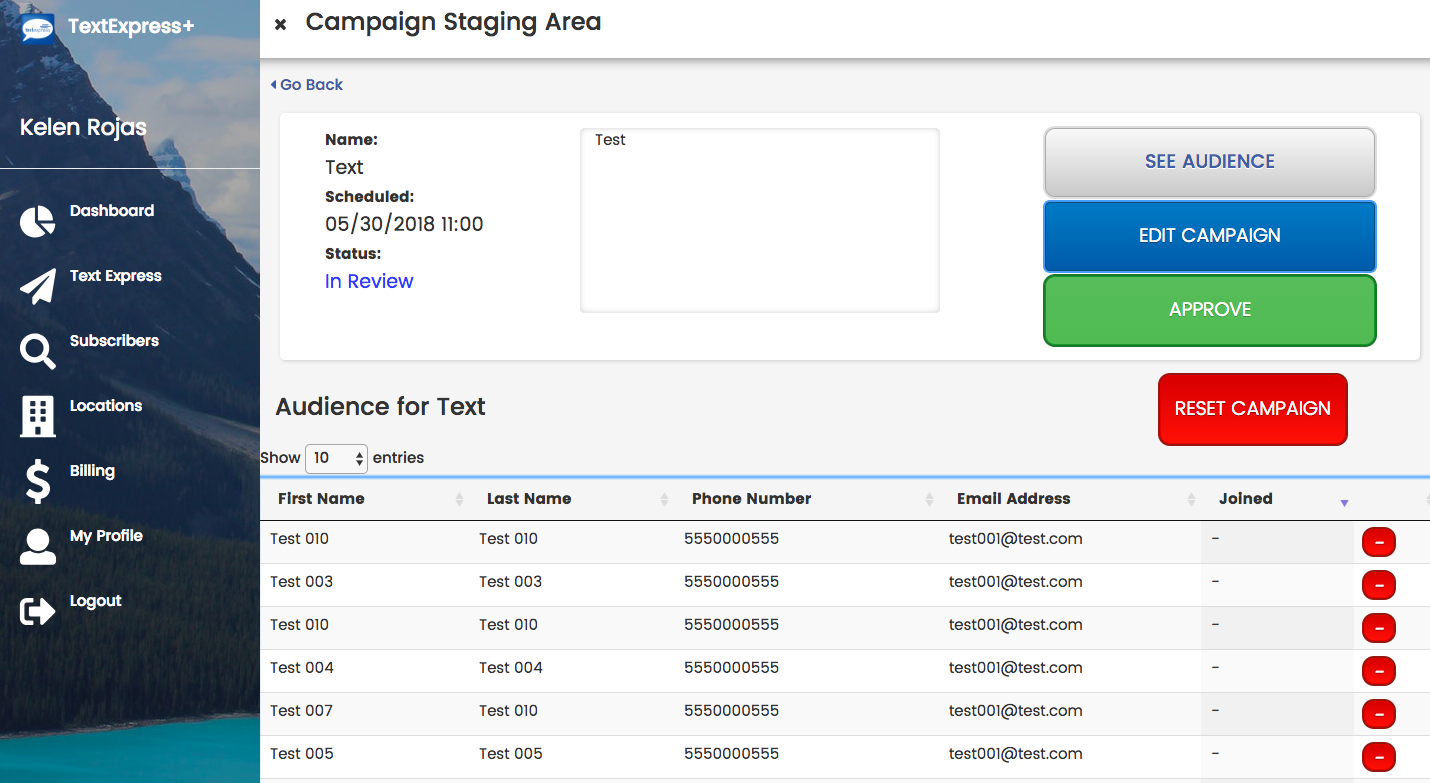Viewport: 1430px width, 783px height.
Task: Click the RESET CAMPAIGN button
Action: [1253, 409]
